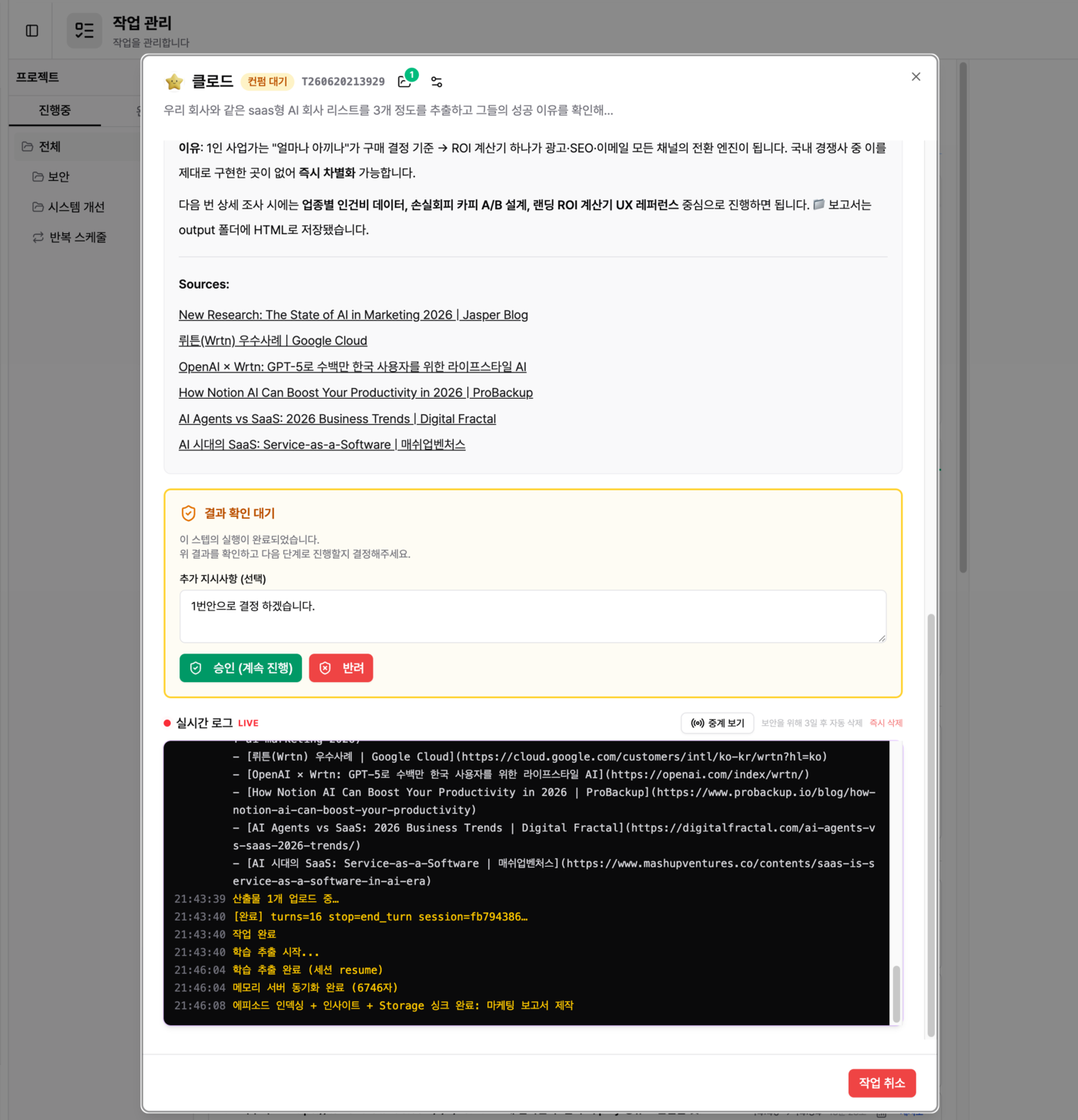Click the log line 작업 완료
The height and width of the screenshot is (1120, 1078).
tap(254, 934)
